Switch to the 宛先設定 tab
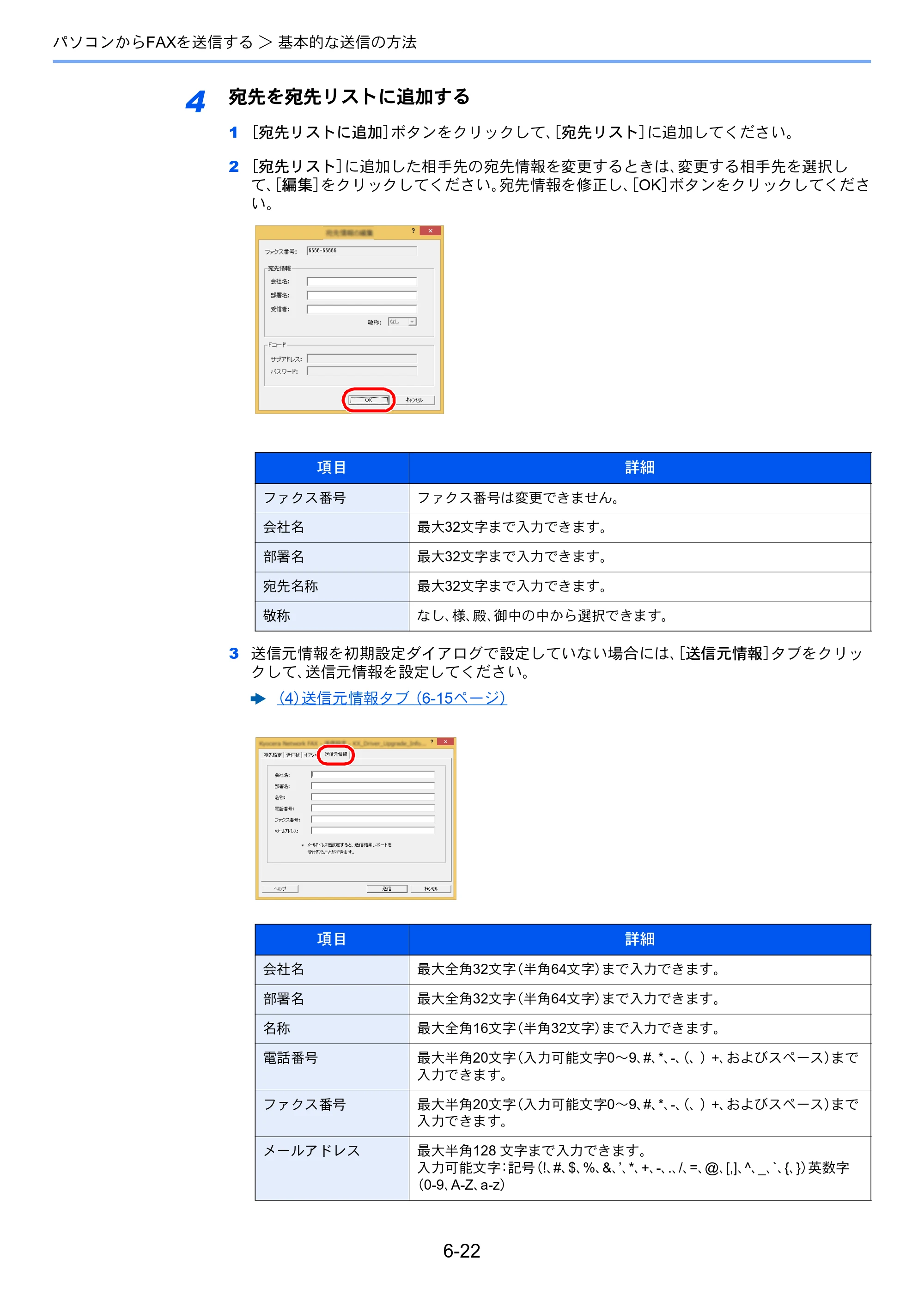Screen dimensions: 924x1307 point(273,755)
